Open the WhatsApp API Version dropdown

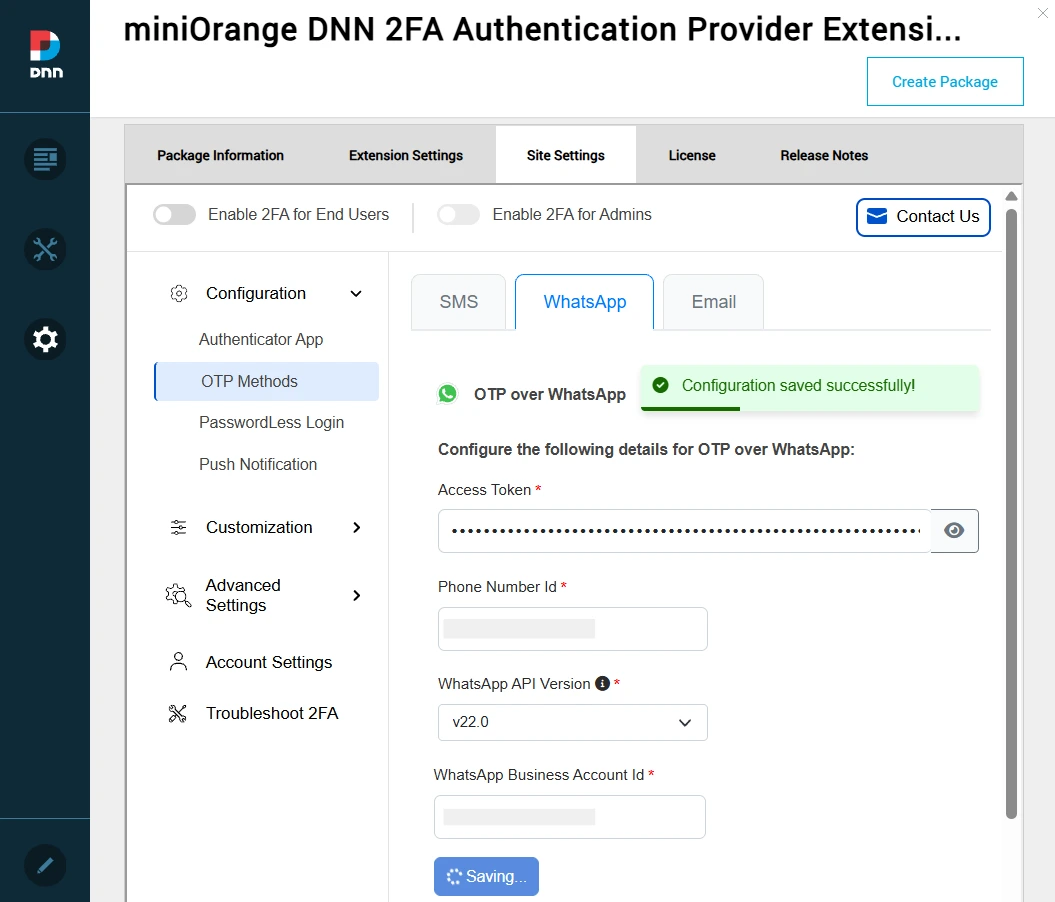(573, 722)
